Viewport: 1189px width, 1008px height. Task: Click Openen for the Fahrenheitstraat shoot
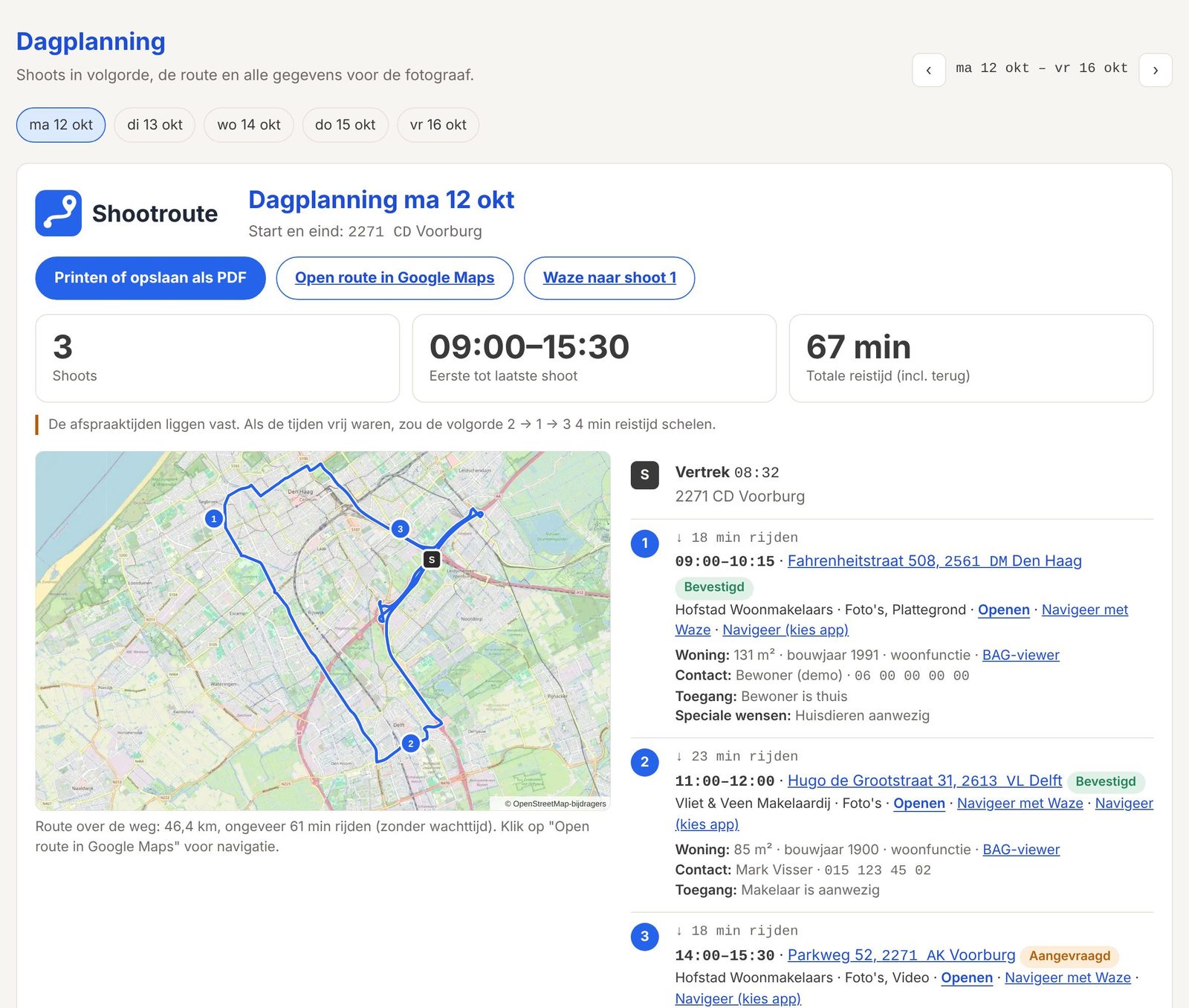point(1004,610)
